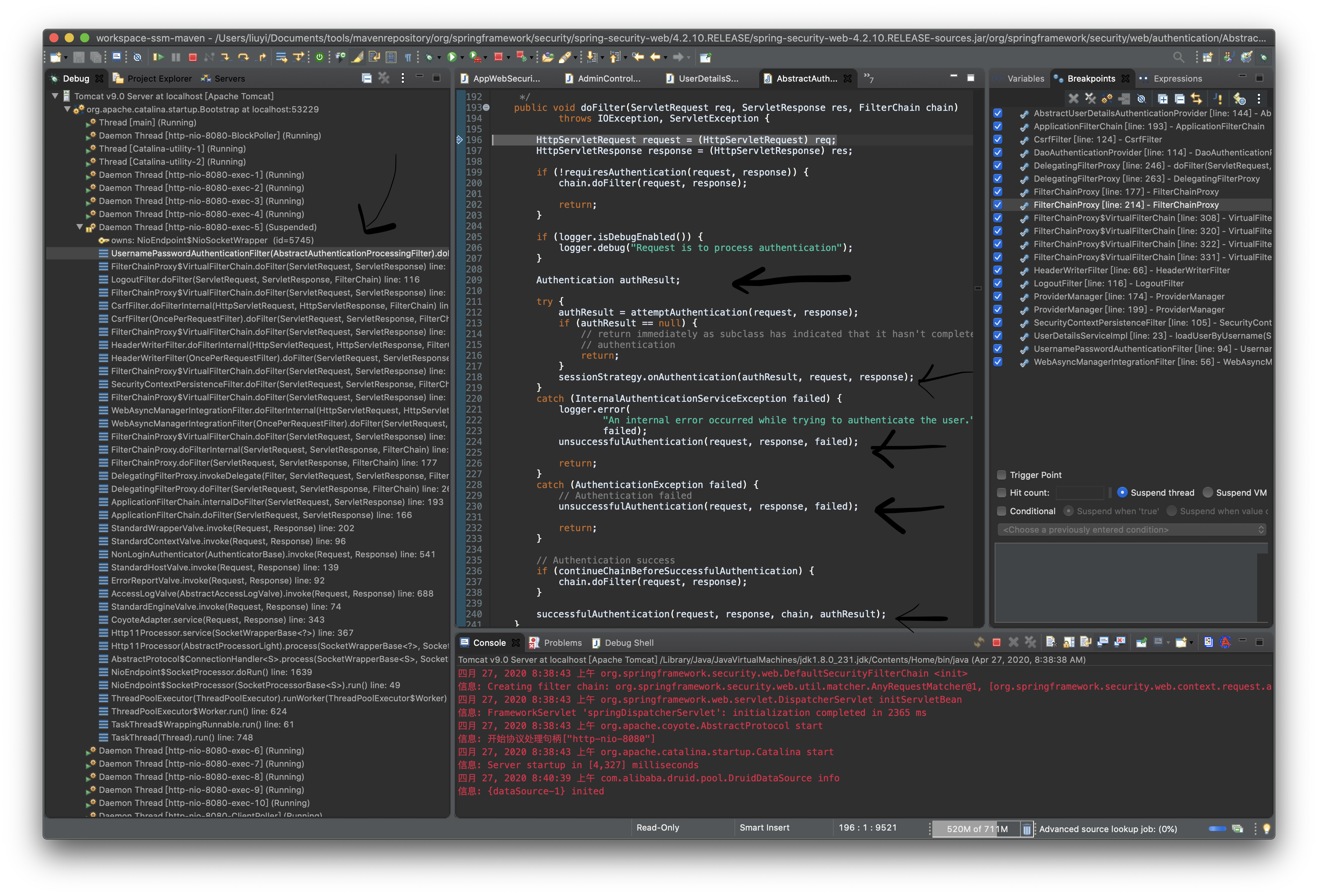Collapse the suspended http-nio-8080-exec-5 thread
This screenshot has height=896, width=1318.
click(80, 227)
